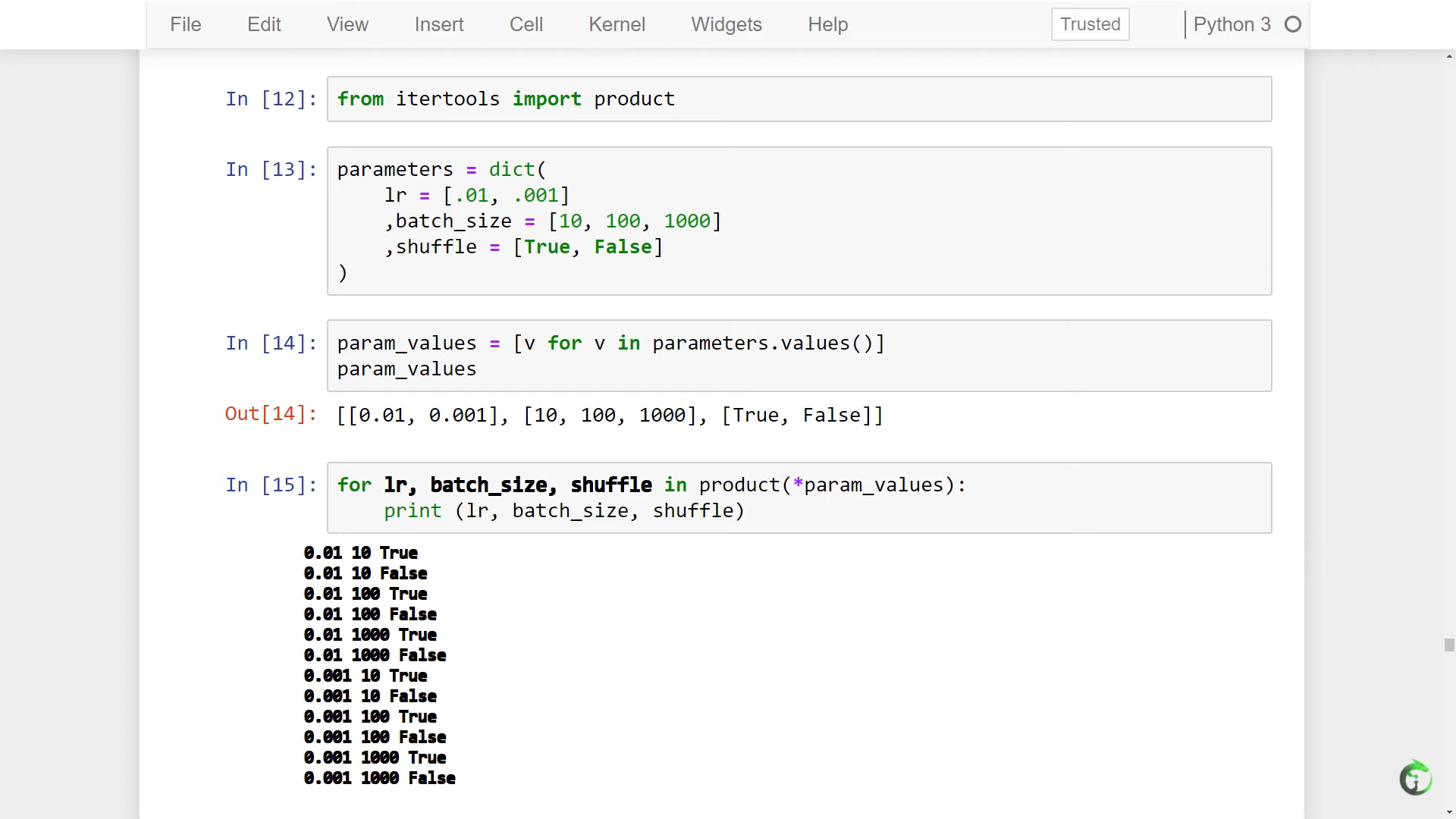Click the kernel idle indicator circle

[x=1293, y=24]
